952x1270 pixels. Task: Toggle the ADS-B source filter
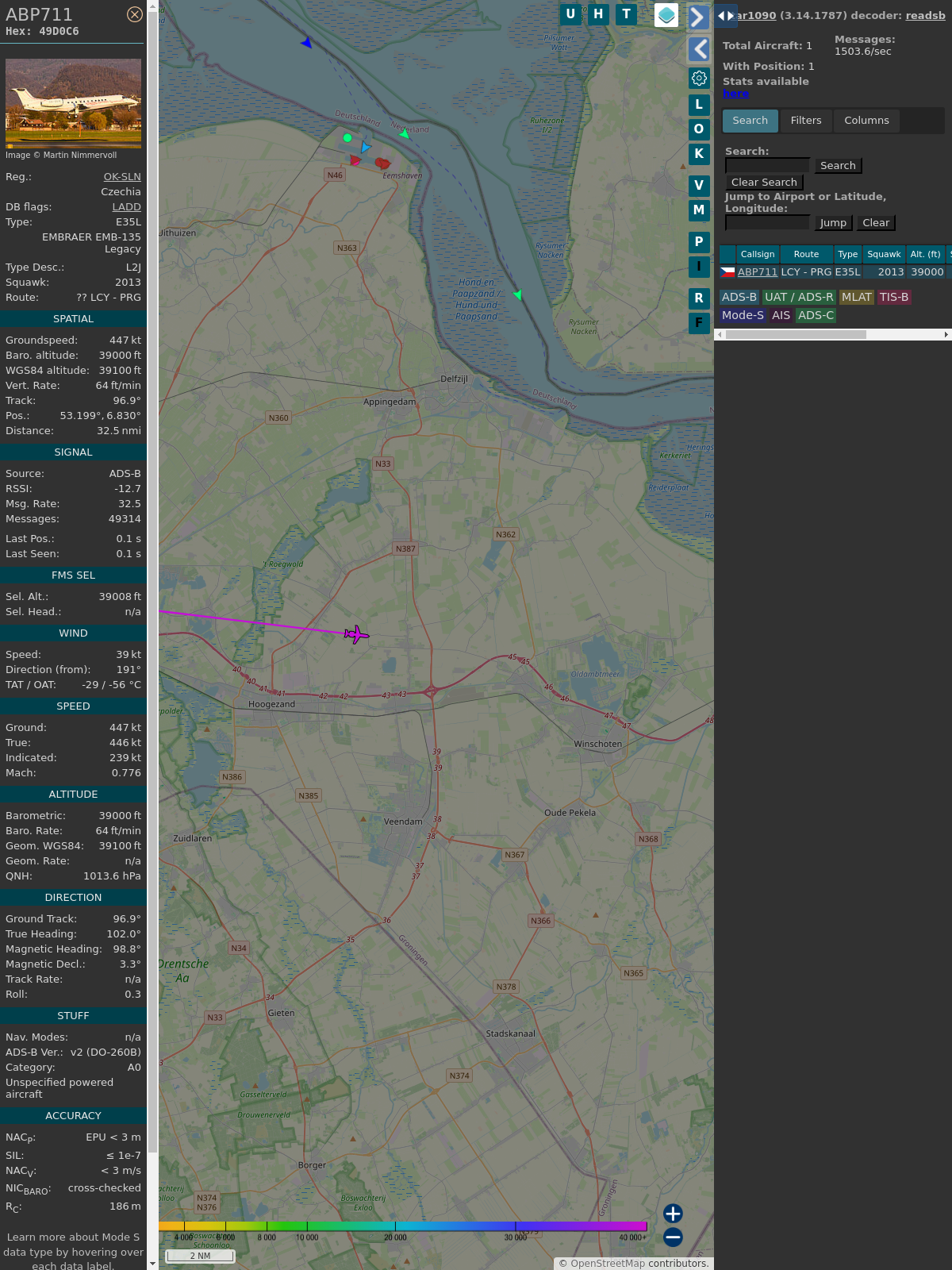(x=739, y=297)
